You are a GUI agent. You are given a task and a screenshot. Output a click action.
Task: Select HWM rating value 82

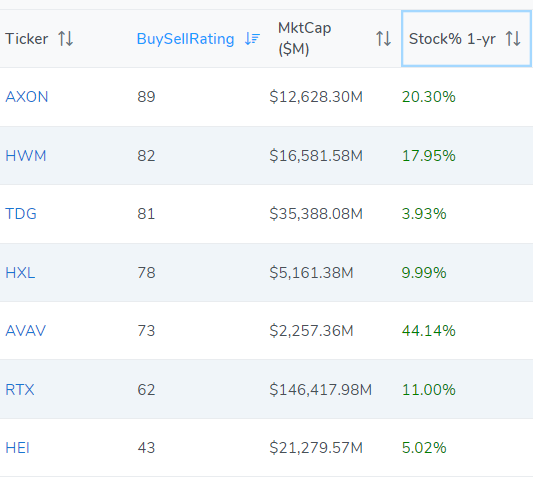(146, 156)
